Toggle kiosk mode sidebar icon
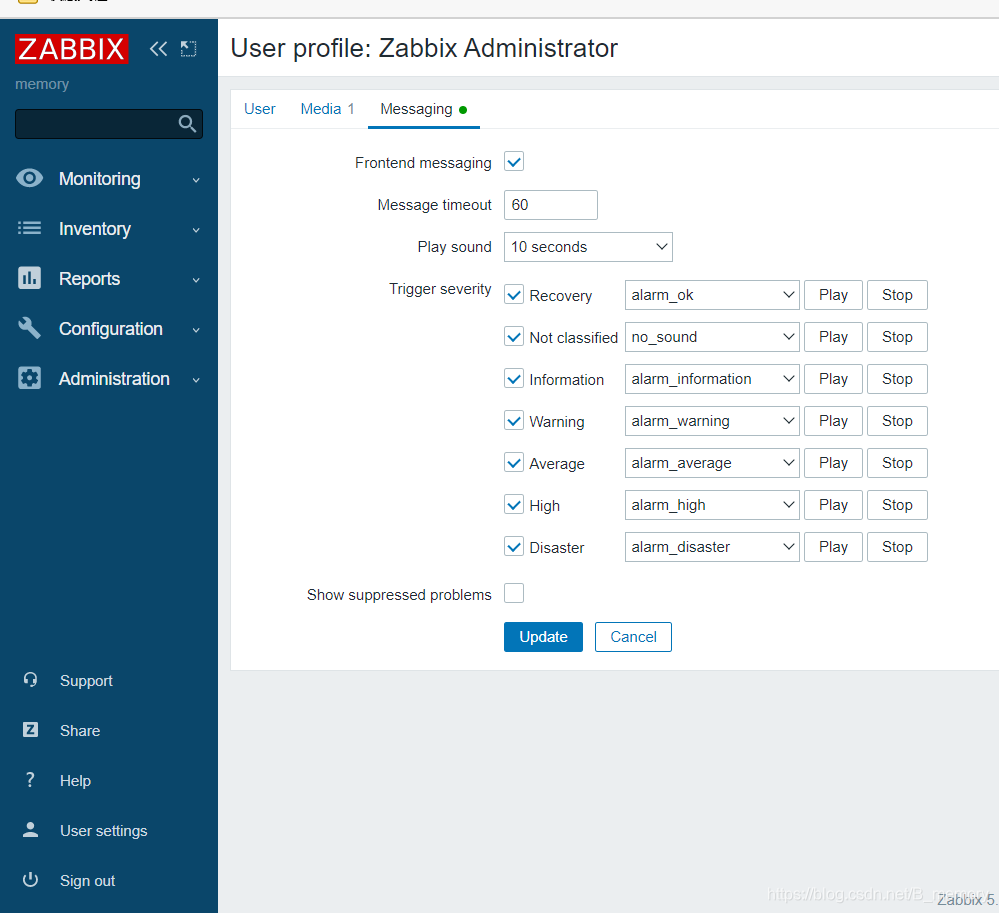The image size is (999, 913). coord(189,49)
